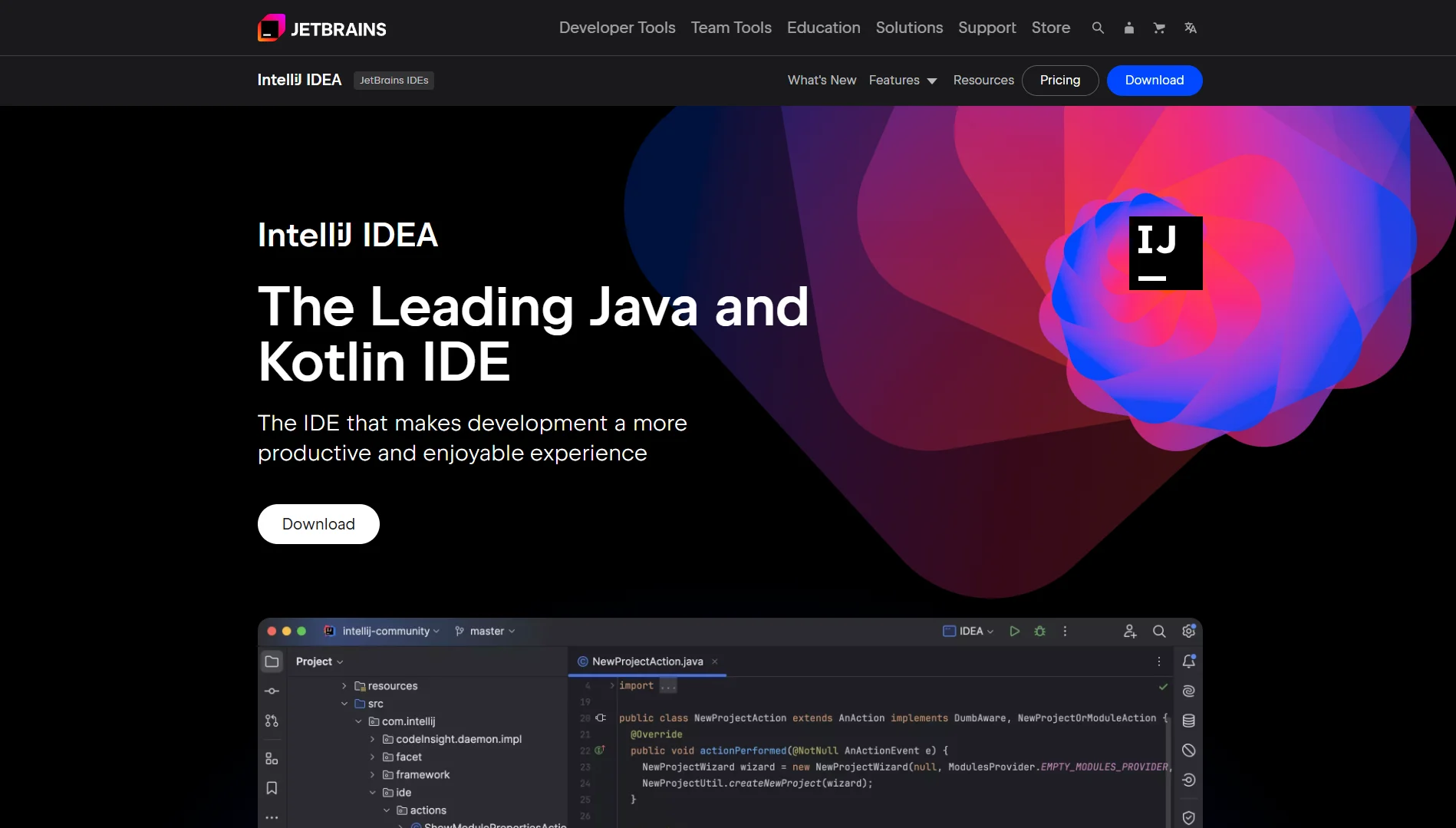The width and height of the screenshot is (1456, 828).
Task: Expand the Features dropdown
Action: (x=903, y=80)
